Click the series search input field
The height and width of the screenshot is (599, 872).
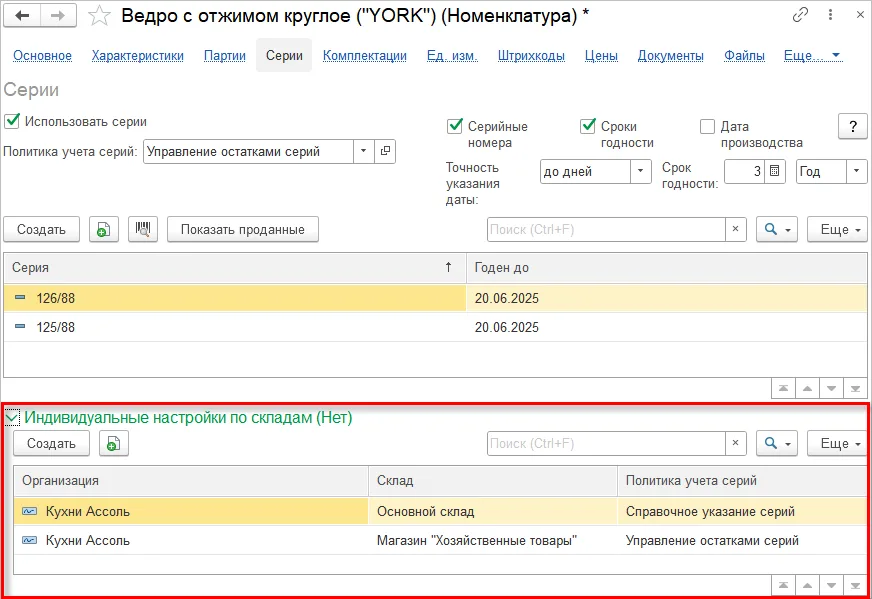click(606, 229)
